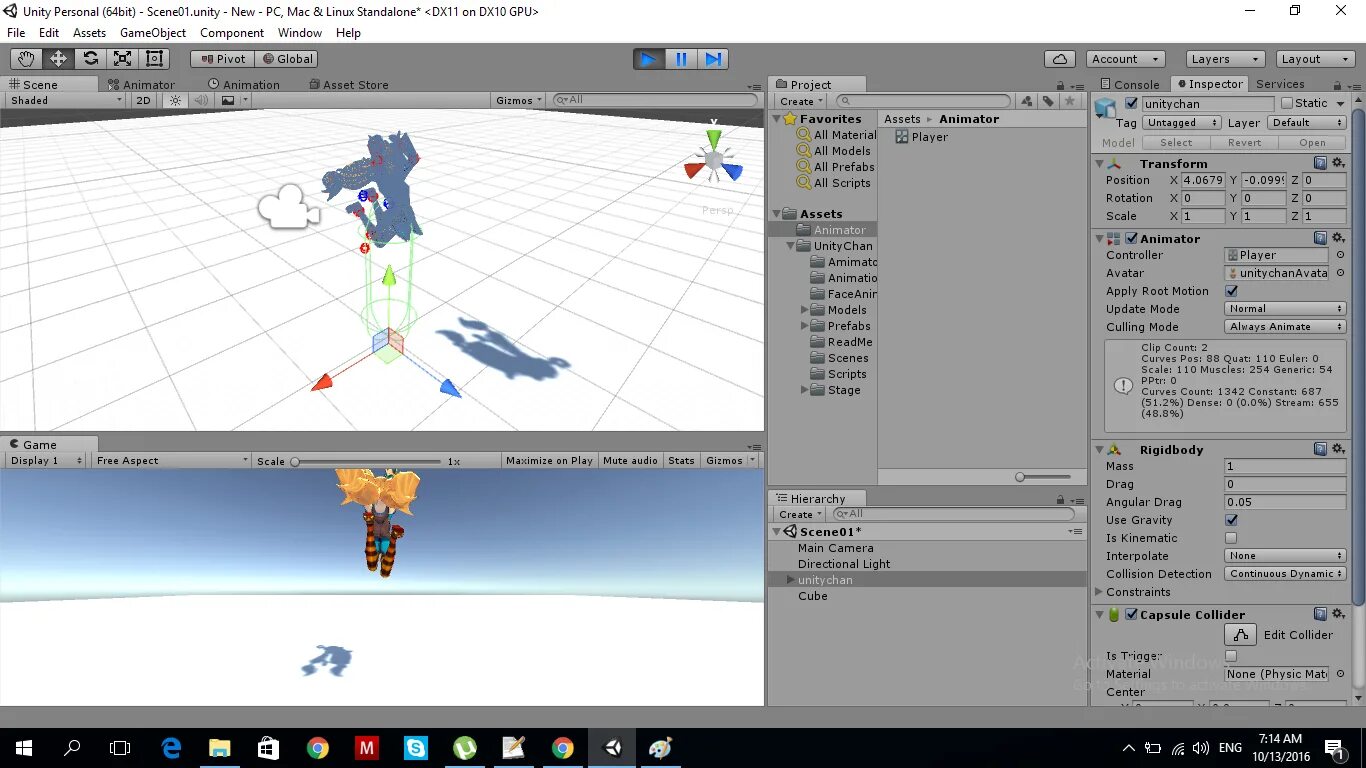Screen dimensions: 1366x768
Task: Toggle scene audio speaker icon
Action: (201, 100)
